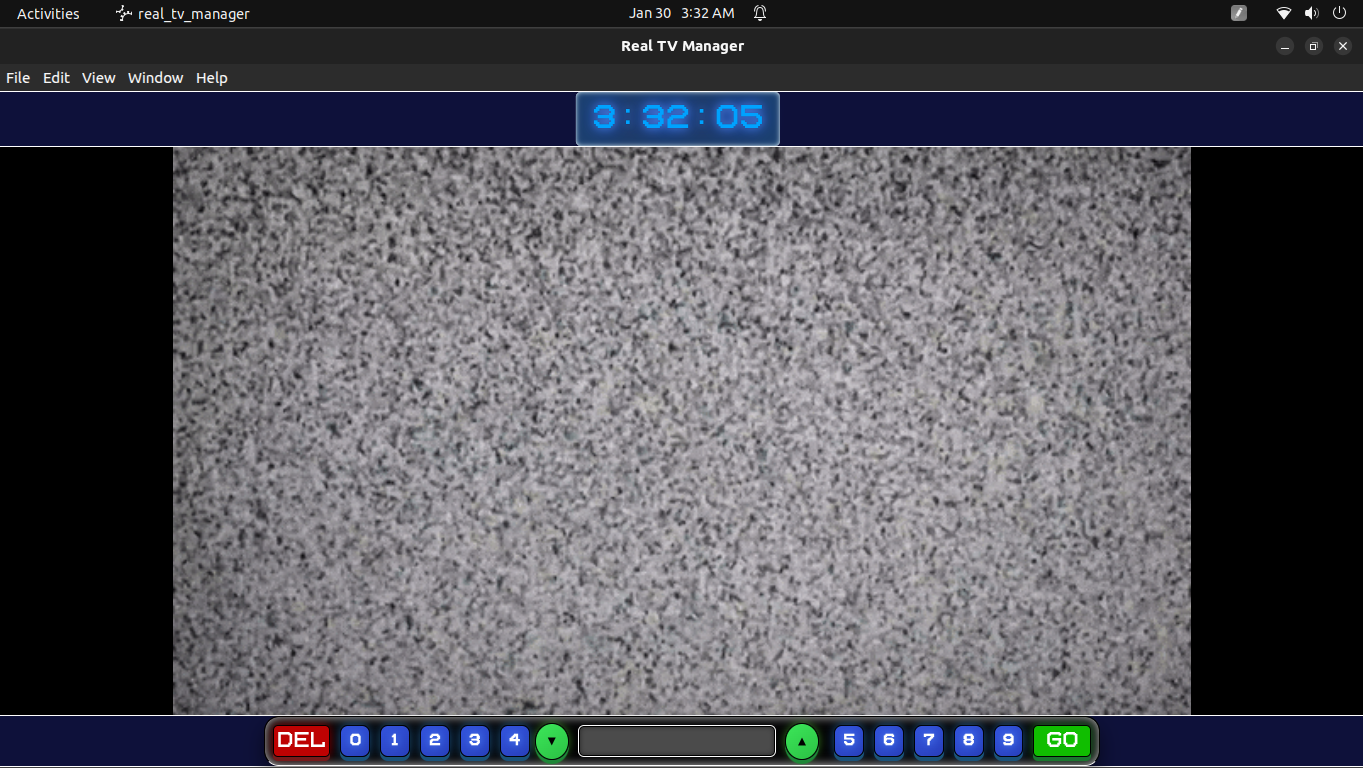Click the channel number input field

pyautogui.click(x=676, y=741)
